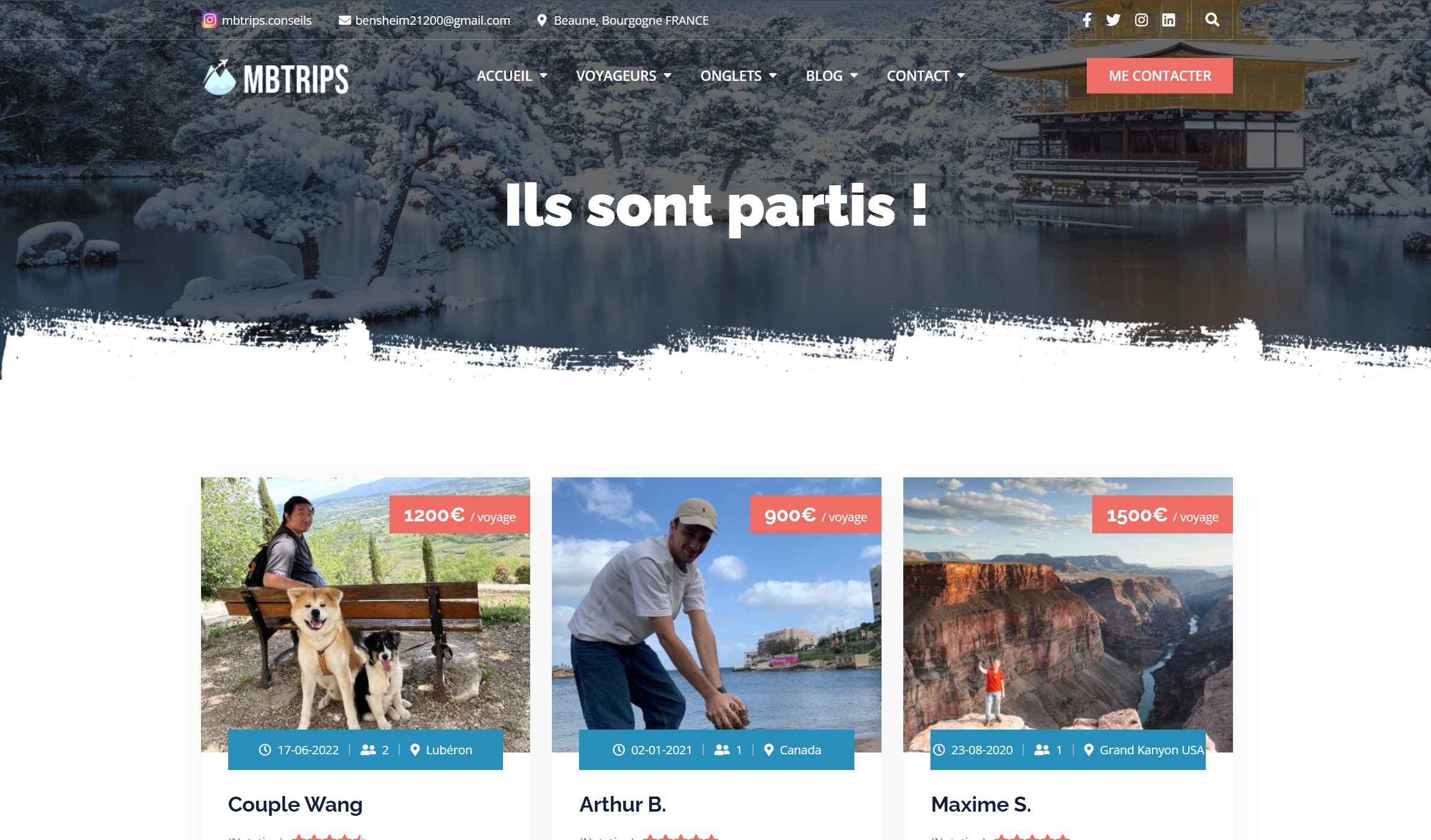Click the envelope icon before the email
Screen dimensions: 1431x840
coord(345,20)
